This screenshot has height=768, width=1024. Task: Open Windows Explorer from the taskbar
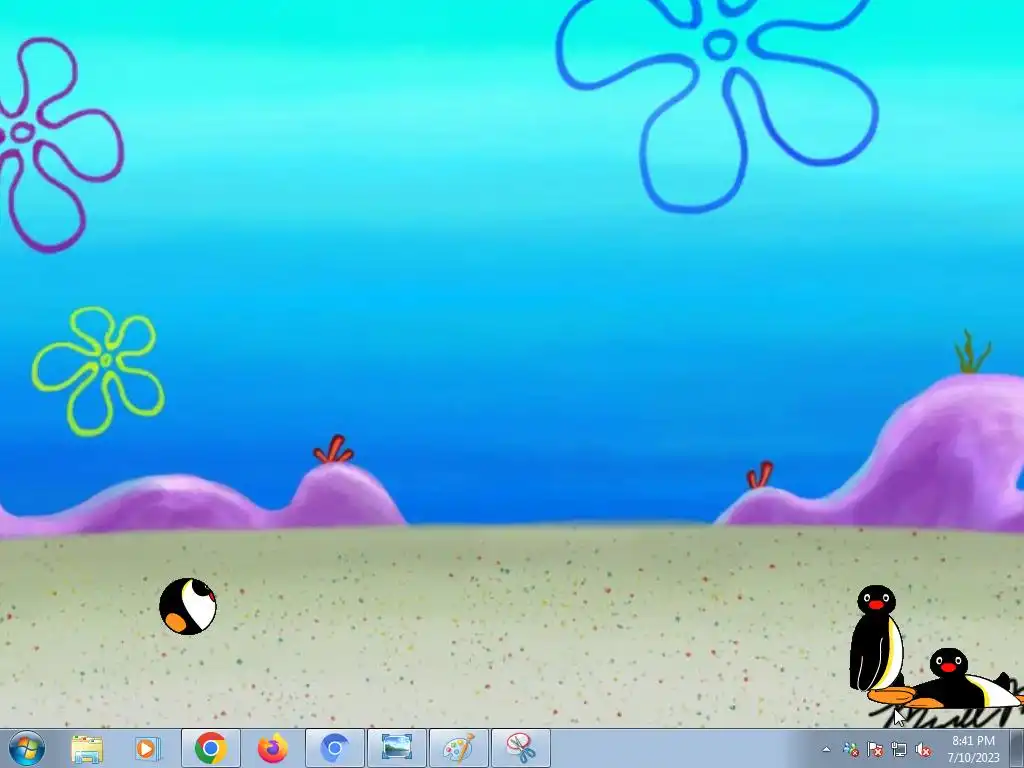[x=87, y=748]
